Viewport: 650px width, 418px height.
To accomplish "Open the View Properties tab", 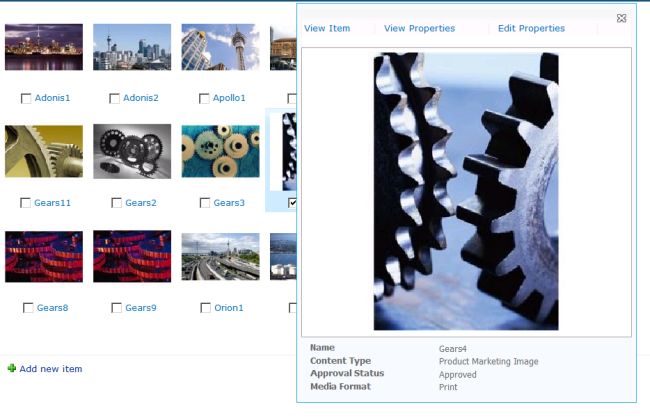I will 419,28.
